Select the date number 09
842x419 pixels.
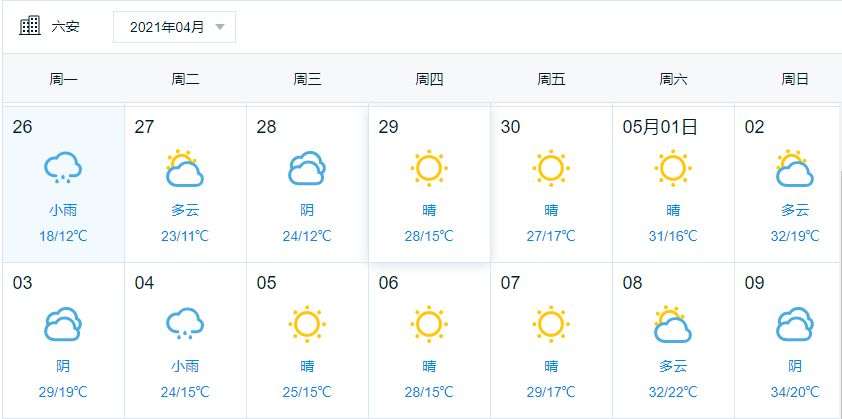[754, 283]
